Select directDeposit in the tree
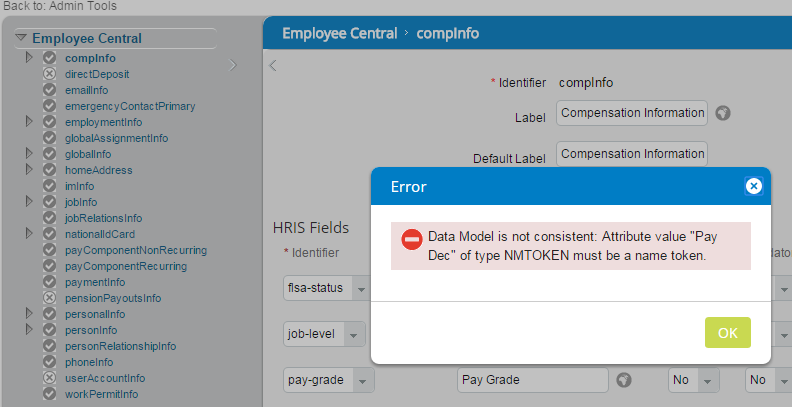This screenshot has height=407, width=792. (x=97, y=74)
